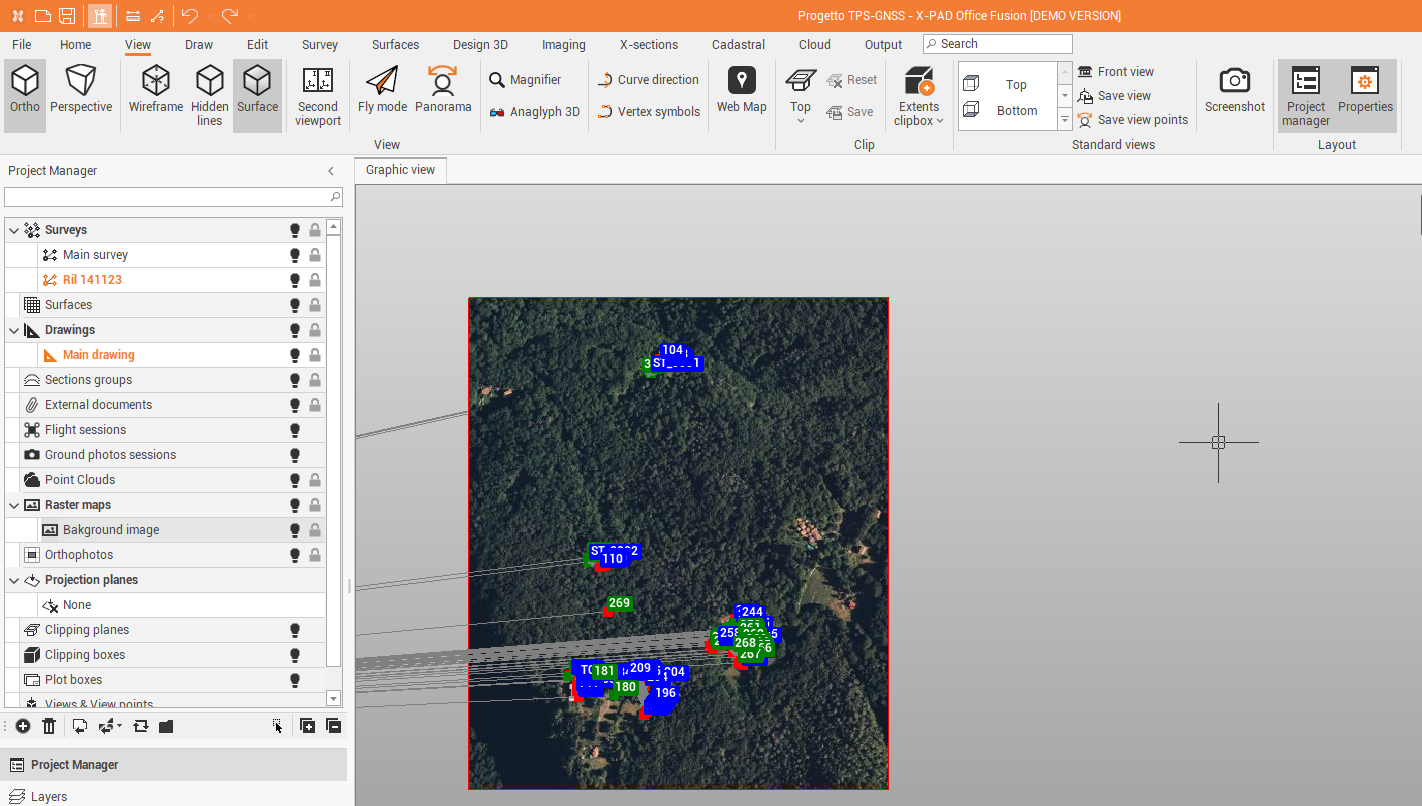Collapse the Raster maps group
1422x806 pixels.
[x=14, y=505]
